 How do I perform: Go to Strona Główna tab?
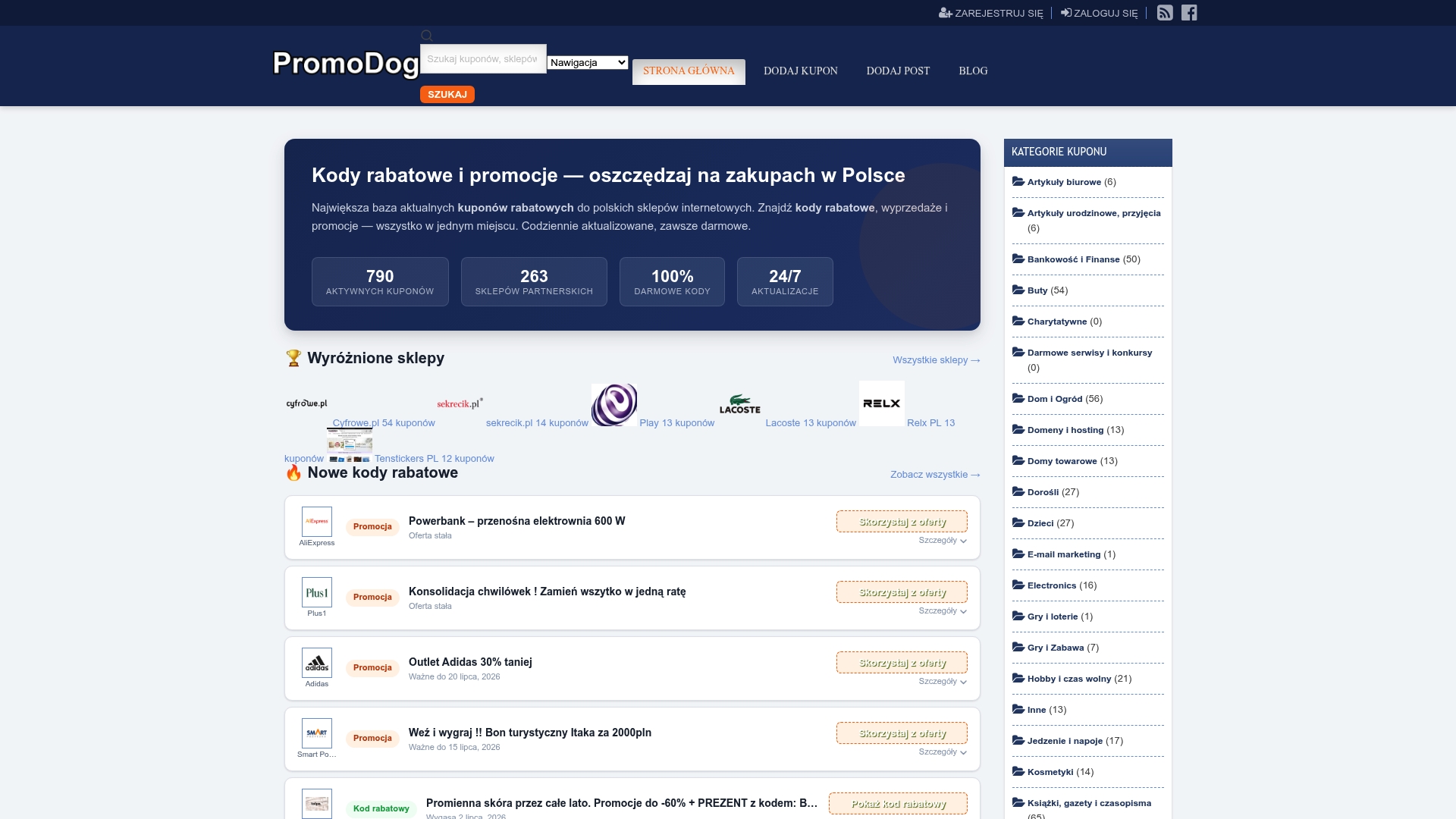[x=689, y=71]
